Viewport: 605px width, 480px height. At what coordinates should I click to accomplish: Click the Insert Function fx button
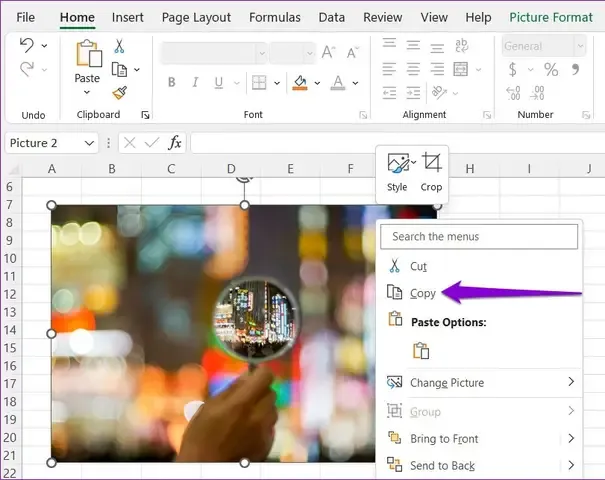(175, 143)
